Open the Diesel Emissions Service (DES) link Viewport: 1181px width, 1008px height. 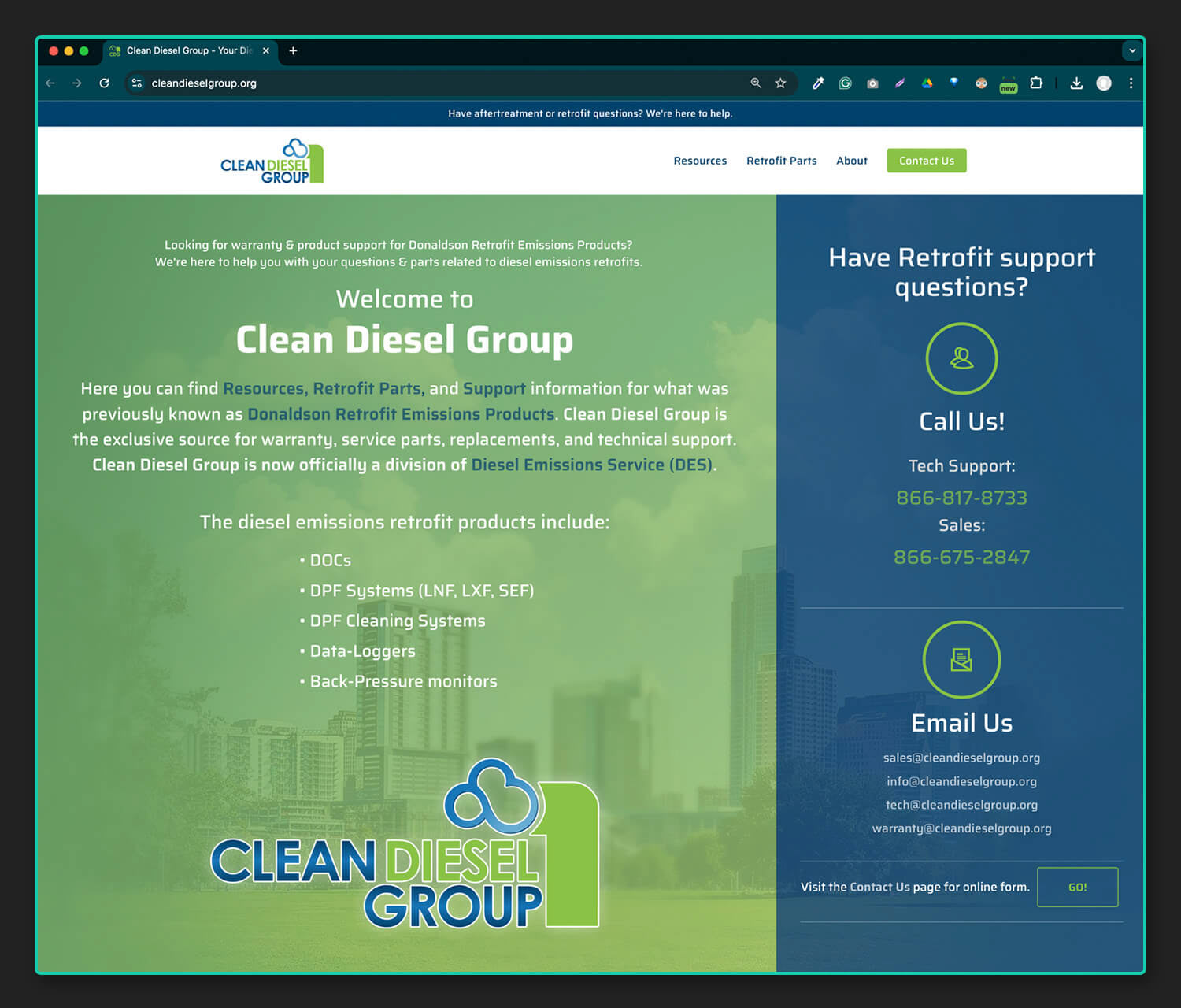pos(592,465)
